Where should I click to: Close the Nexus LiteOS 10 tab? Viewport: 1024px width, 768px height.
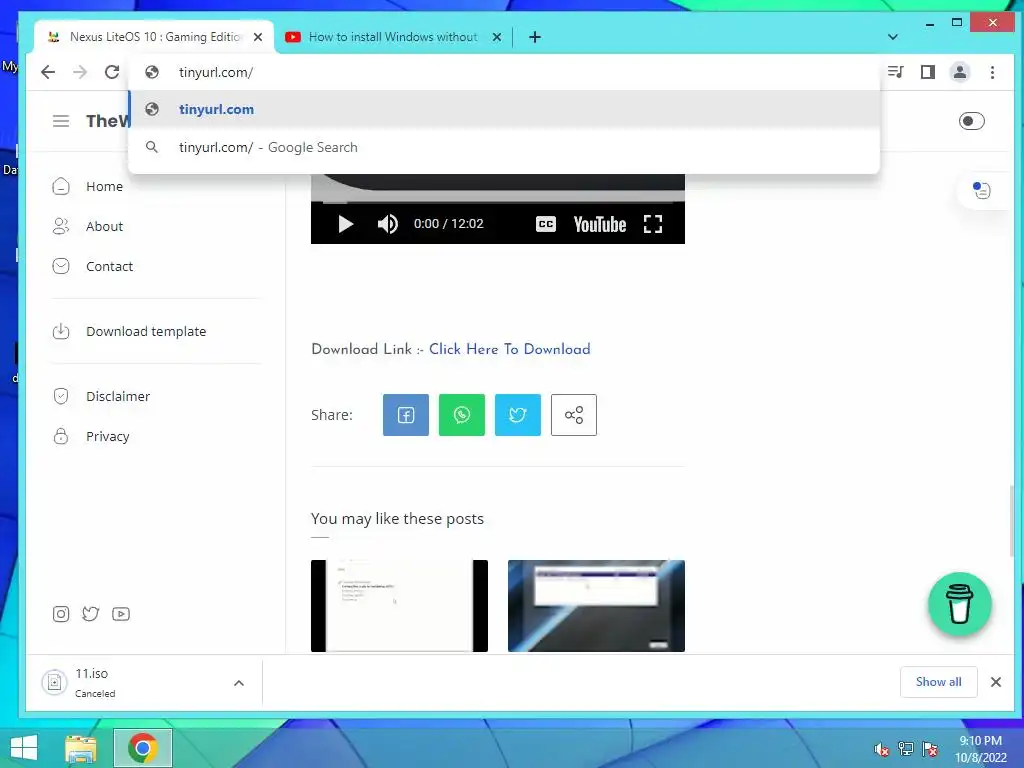258,37
